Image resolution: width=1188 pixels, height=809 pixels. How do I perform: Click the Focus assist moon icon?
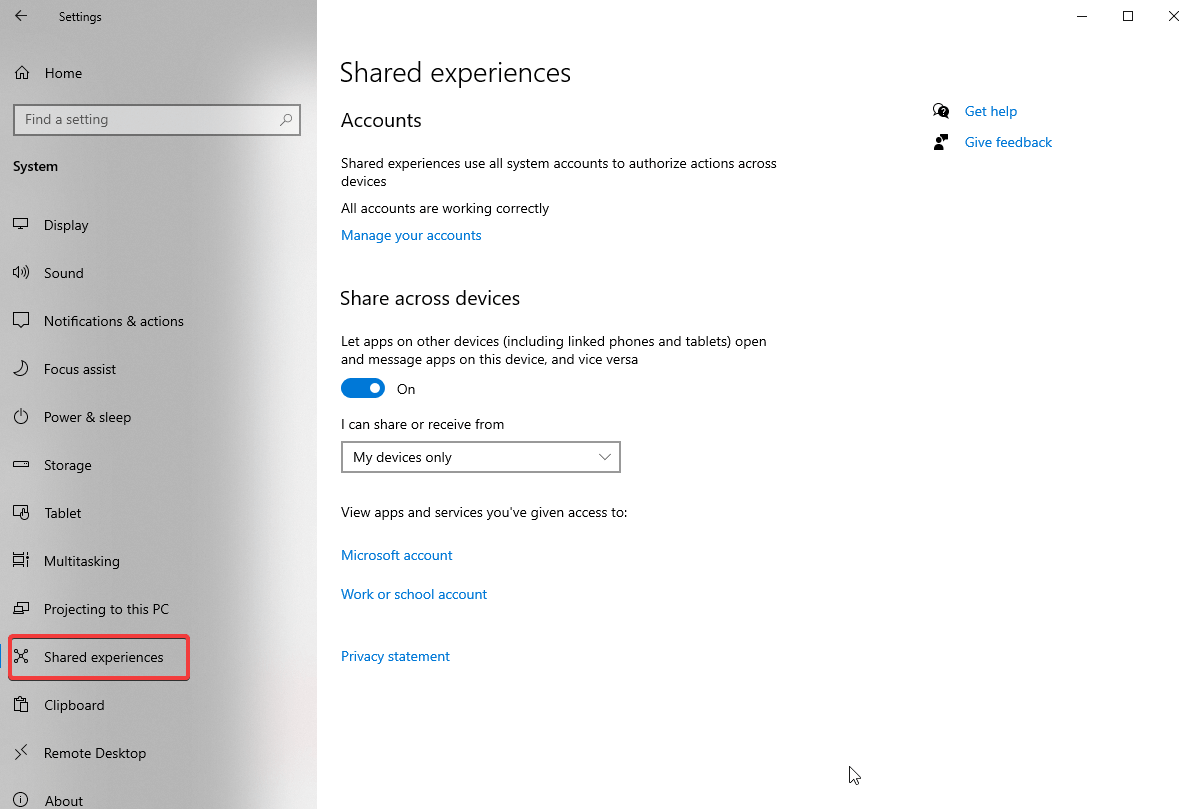(x=21, y=368)
